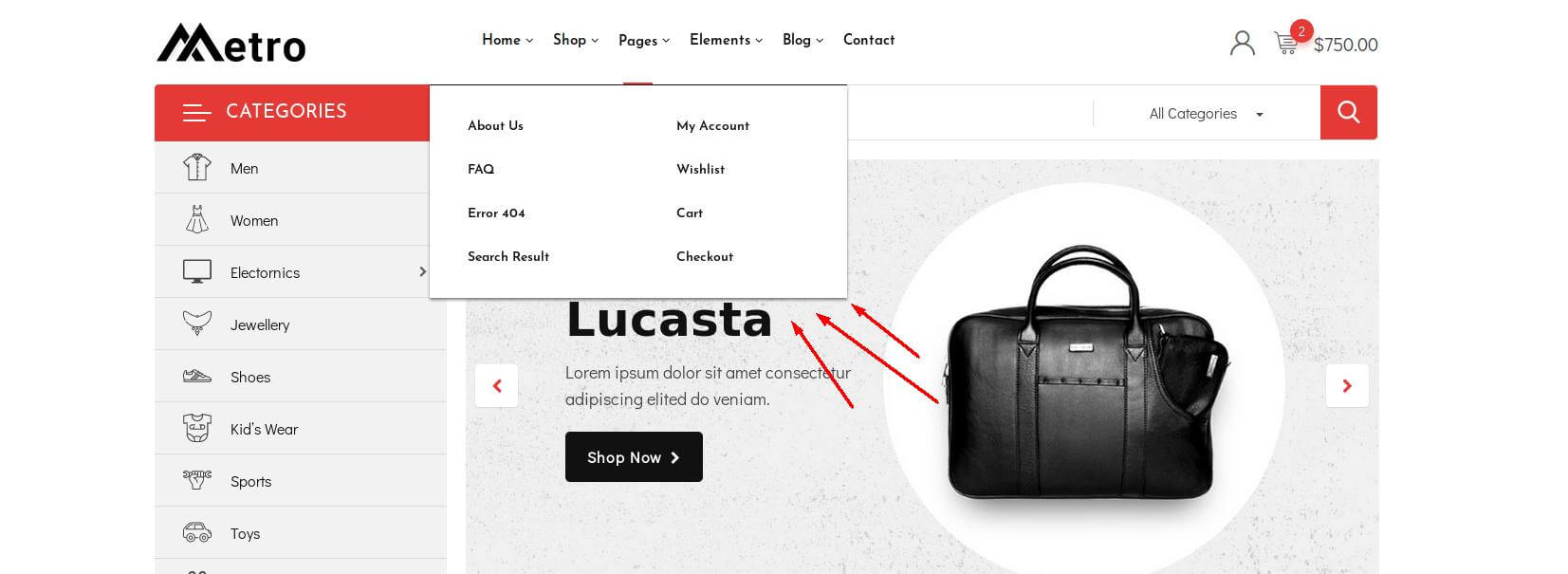
Task: Click the Shop Now button
Action: pyautogui.click(x=634, y=456)
